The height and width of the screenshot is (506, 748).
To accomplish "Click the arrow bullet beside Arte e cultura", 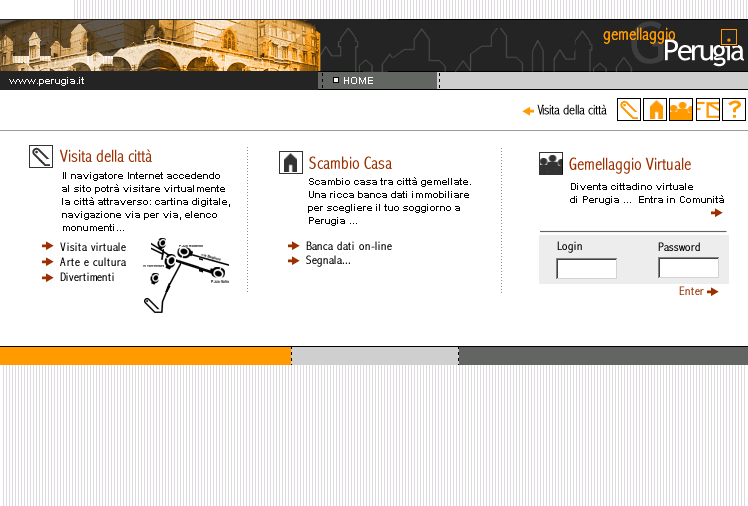I will coord(48,262).
